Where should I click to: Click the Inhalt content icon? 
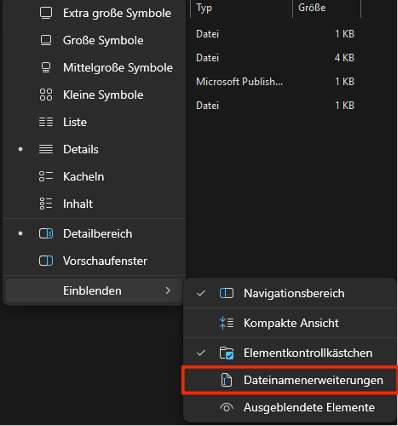coord(46,204)
